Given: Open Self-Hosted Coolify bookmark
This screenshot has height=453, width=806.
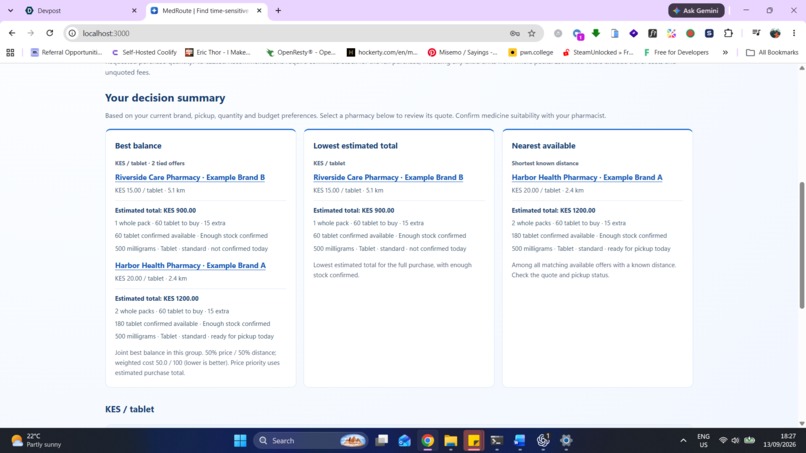Looking at the screenshot, I should (x=144, y=52).
